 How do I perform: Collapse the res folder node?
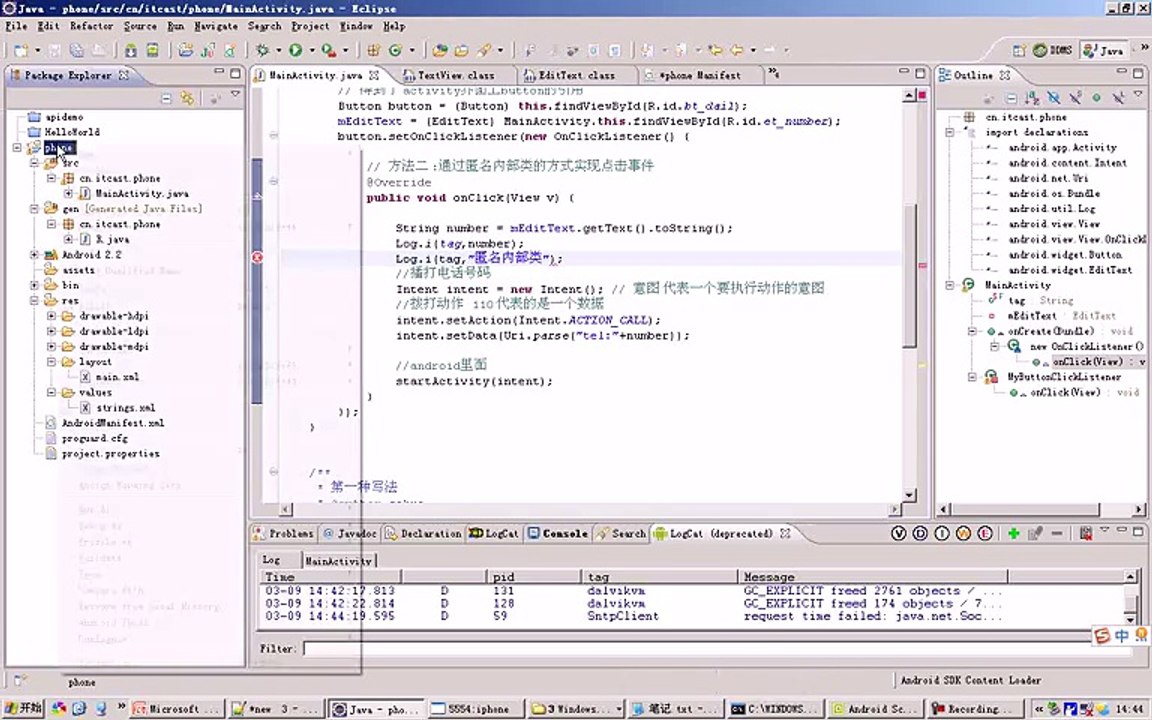click(x=34, y=300)
